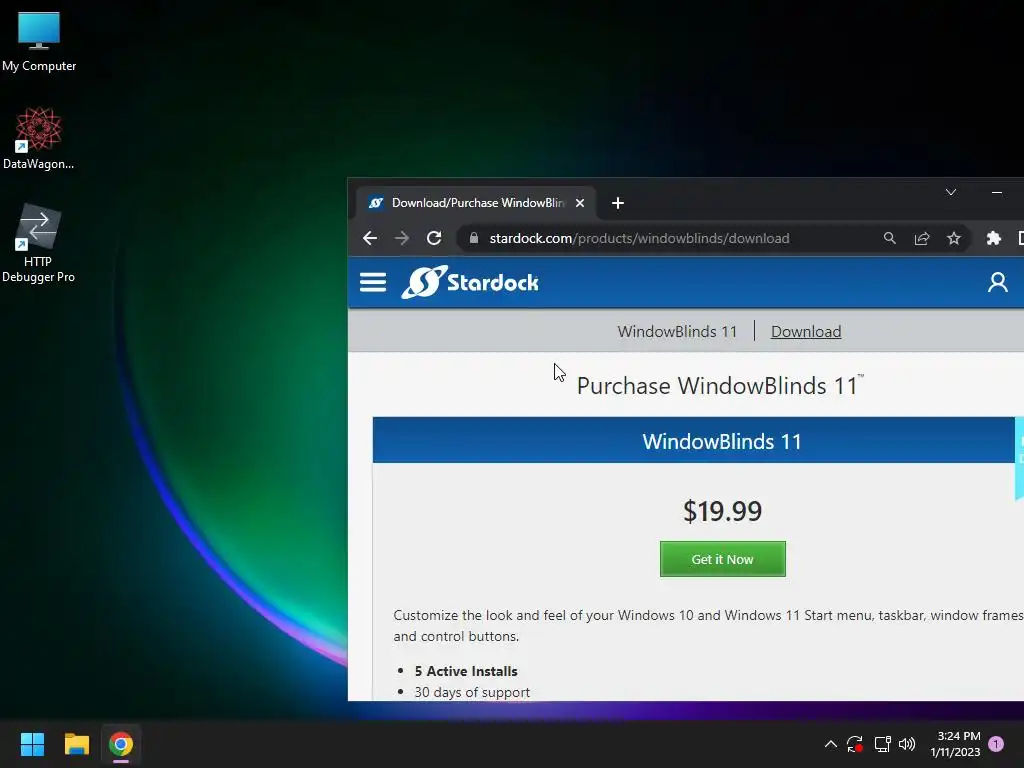Screen dimensions: 1024x768
Task: Go back in Chrome browser
Action: coord(370,238)
